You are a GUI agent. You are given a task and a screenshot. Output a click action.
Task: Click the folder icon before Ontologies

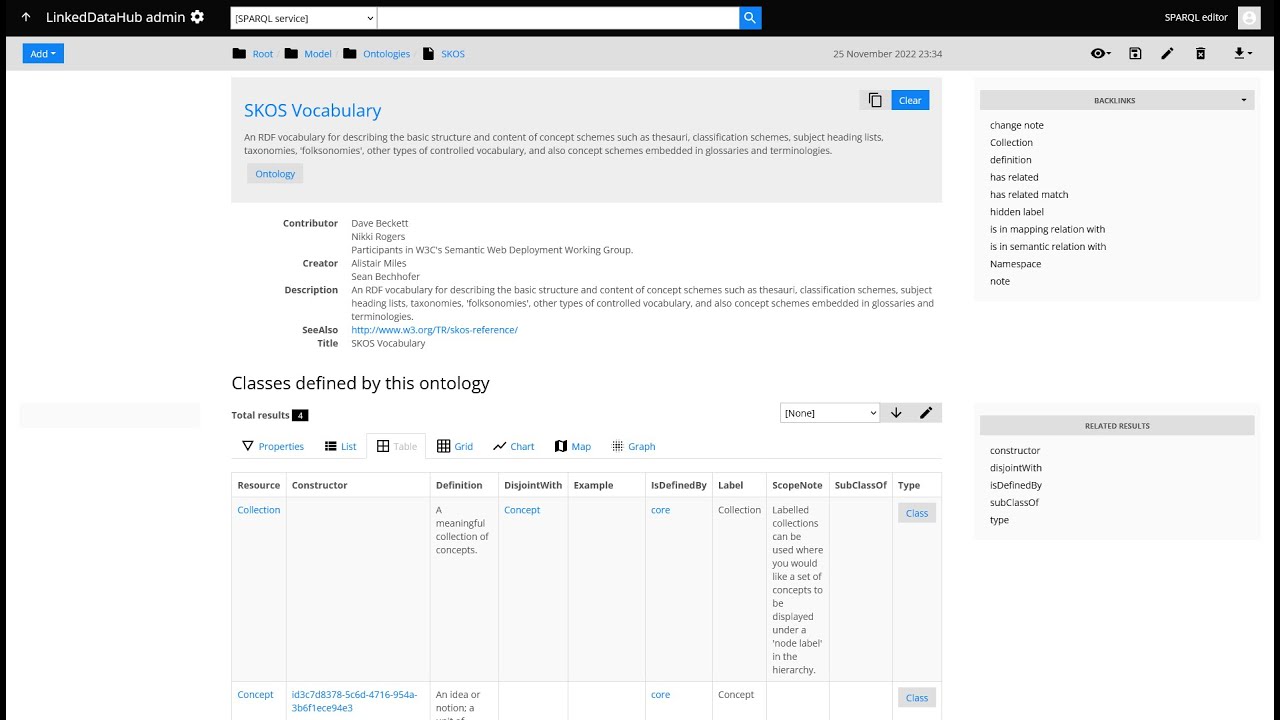pos(349,54)
